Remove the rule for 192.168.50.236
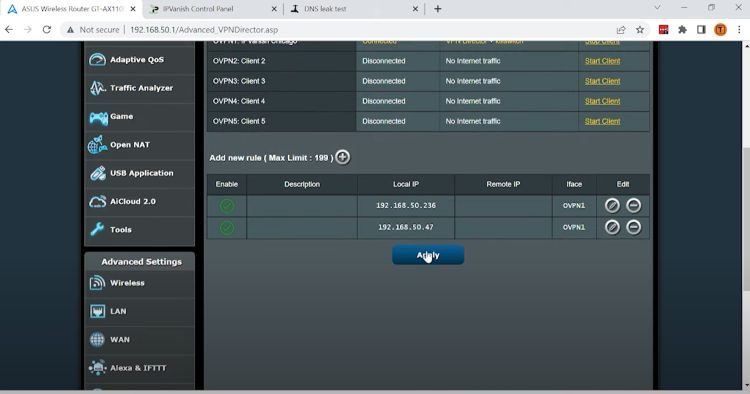Viewport: 750px width, 394px height. (633, 206)
